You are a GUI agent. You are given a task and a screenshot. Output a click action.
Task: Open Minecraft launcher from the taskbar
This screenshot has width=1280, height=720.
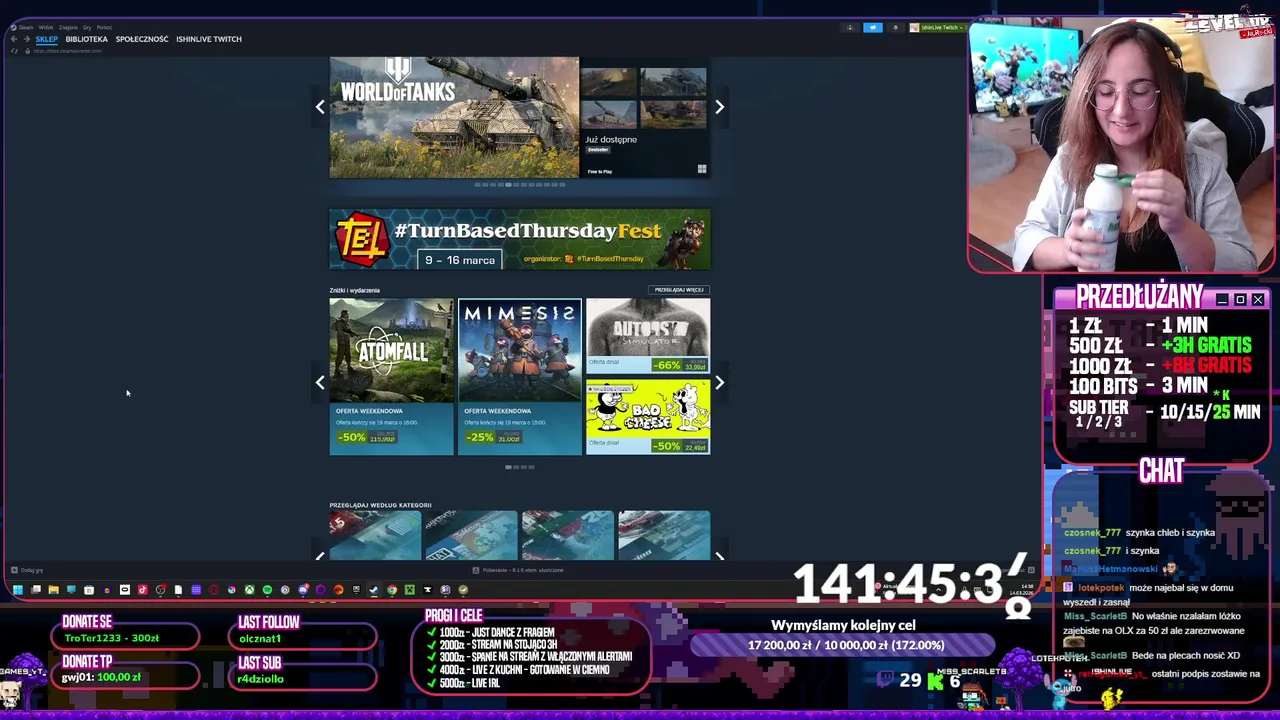410,590
